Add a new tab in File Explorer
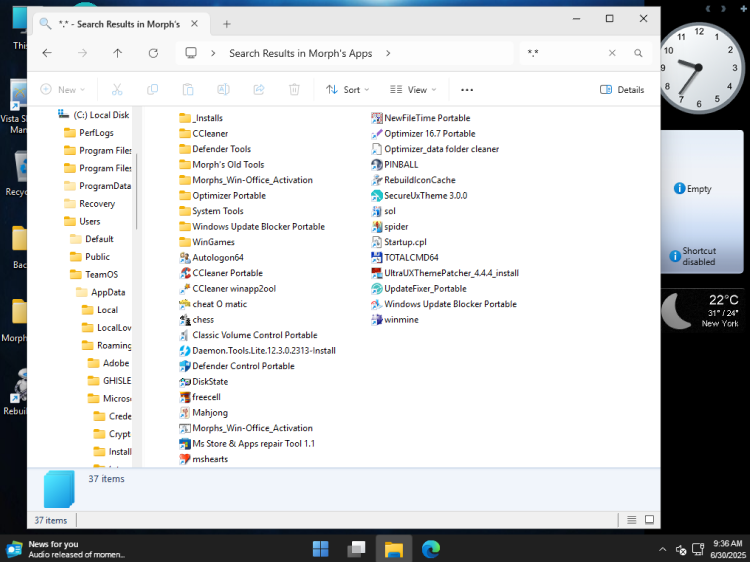Image resolution: width=750 pixels, height=562 pixels. (x=227, y=24)
